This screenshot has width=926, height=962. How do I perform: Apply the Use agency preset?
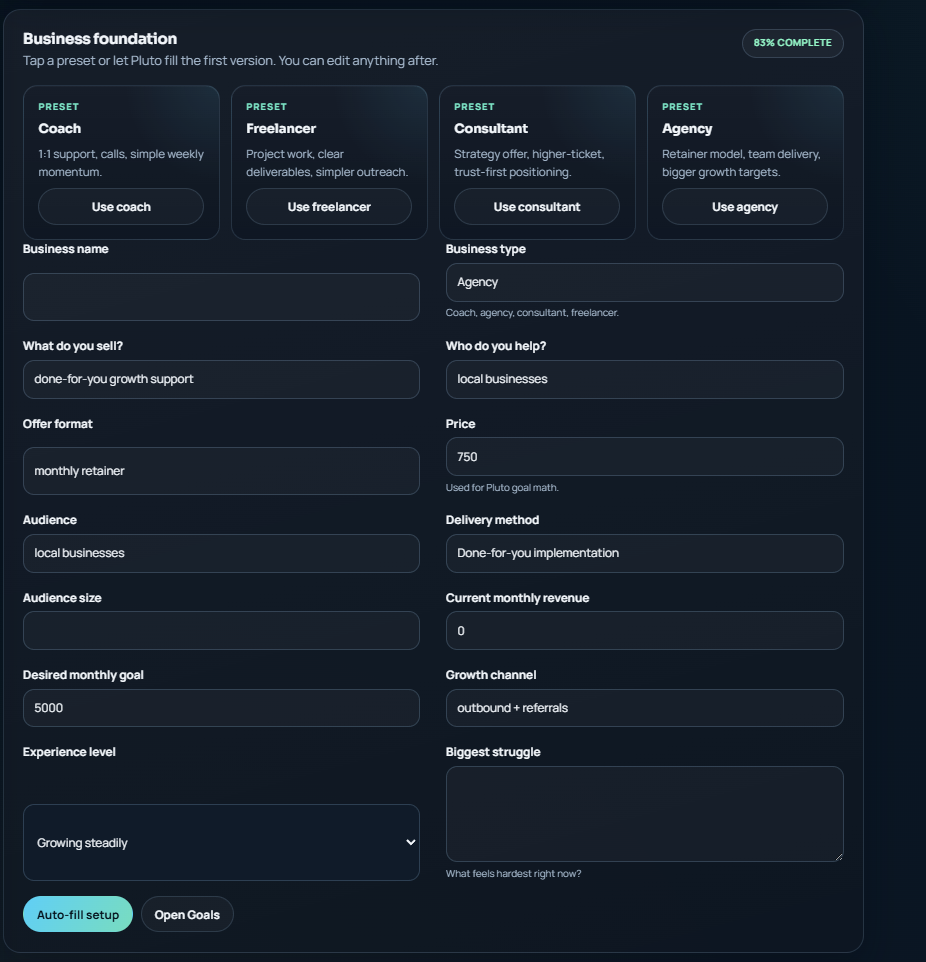[x=744, y=206]
